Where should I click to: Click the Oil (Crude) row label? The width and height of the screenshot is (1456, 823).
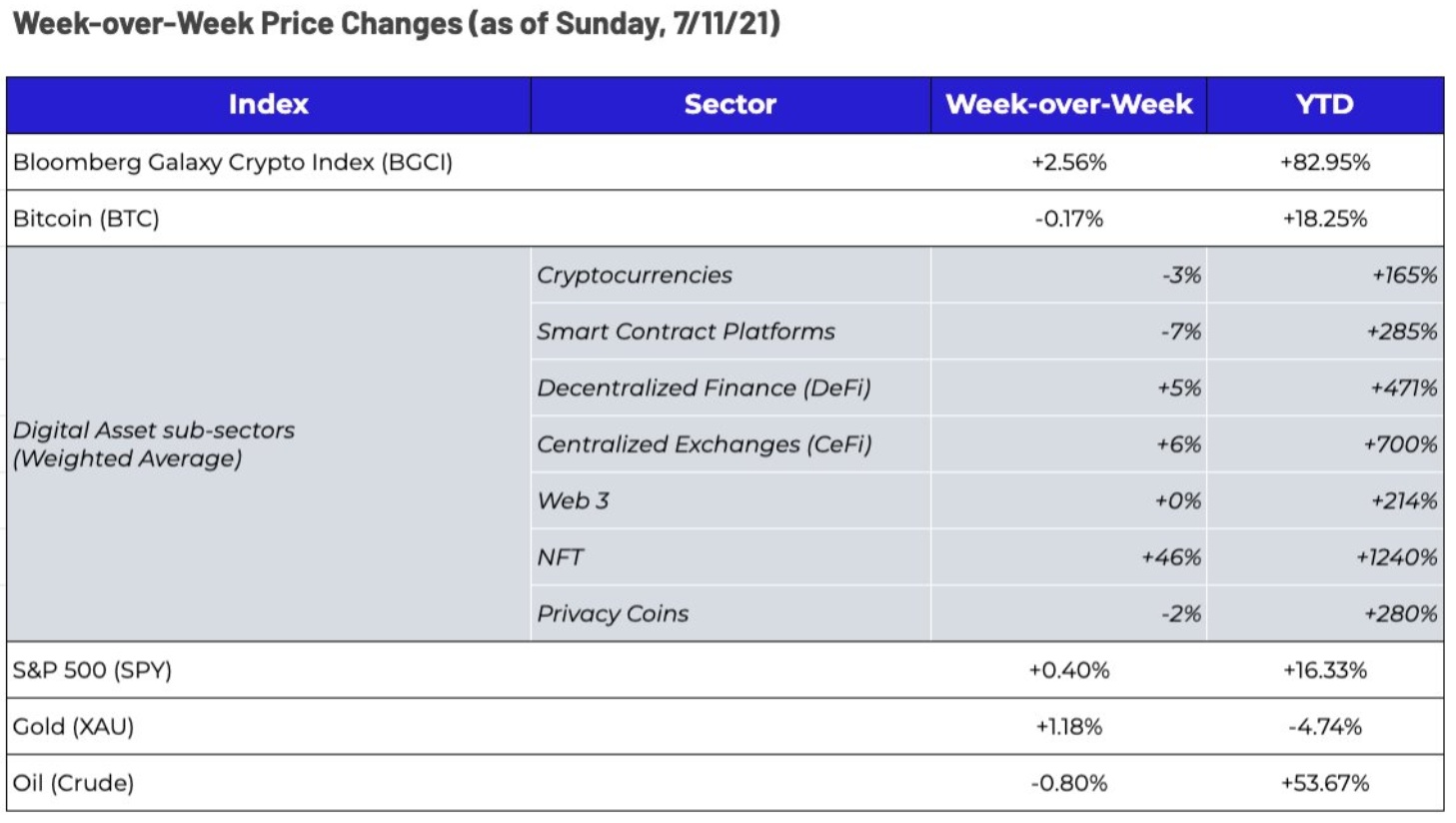point(73,783)
